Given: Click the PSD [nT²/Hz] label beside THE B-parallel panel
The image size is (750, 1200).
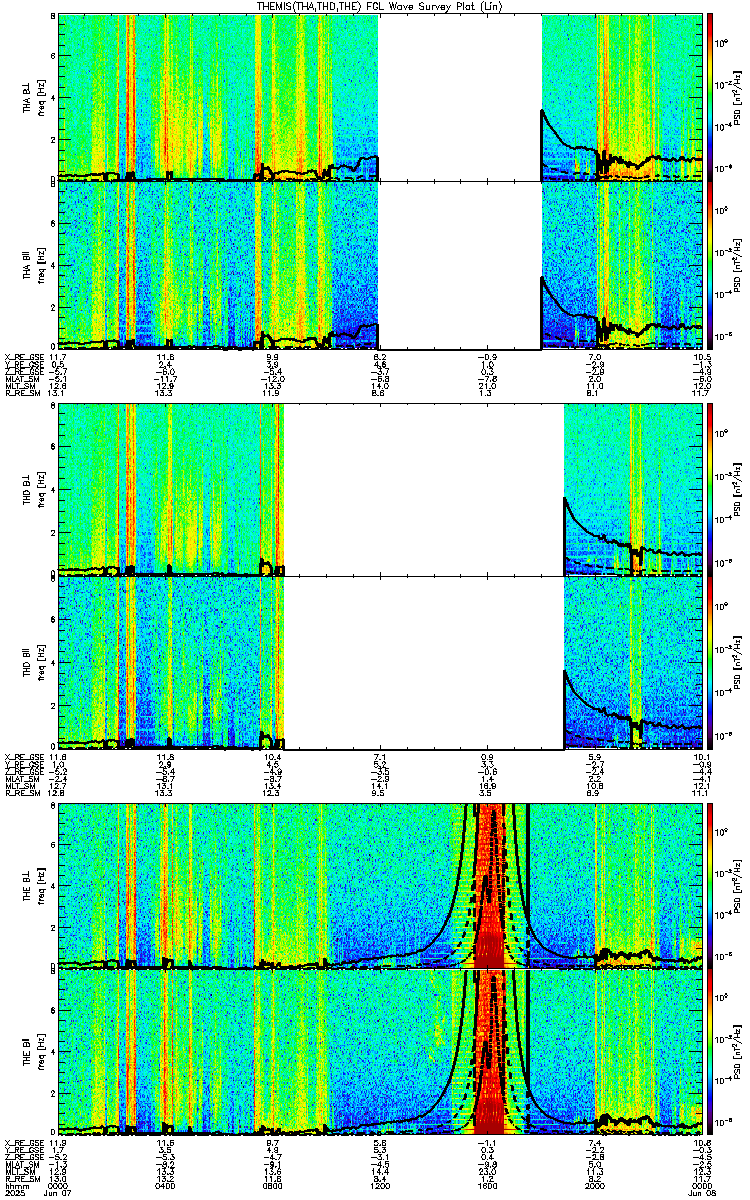Looking at the screenshot, I should pyautogui.click(x=738, y=1051).
